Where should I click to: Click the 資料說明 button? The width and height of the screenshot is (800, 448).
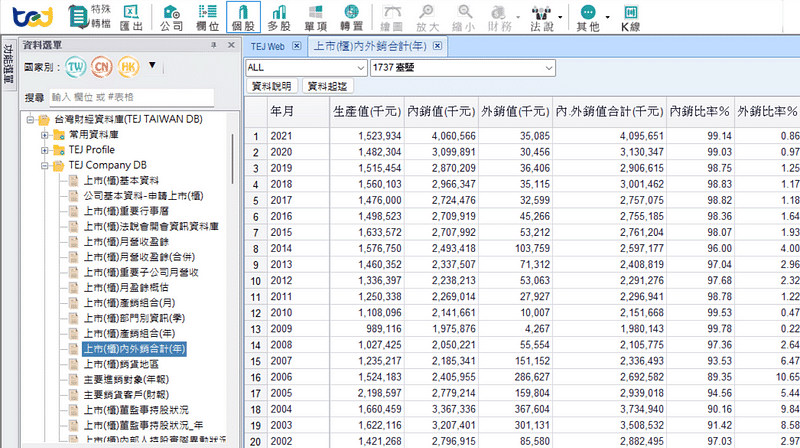click(271, 87)
